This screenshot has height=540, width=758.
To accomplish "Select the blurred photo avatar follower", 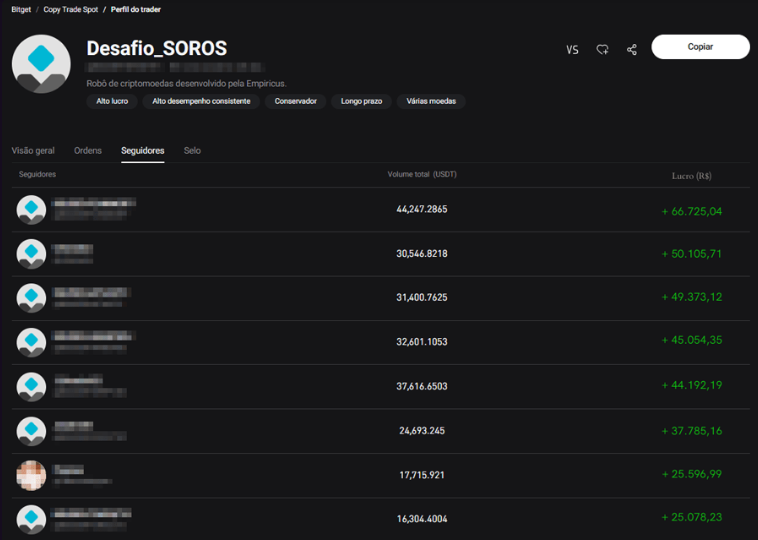I will tap(32, 475).
